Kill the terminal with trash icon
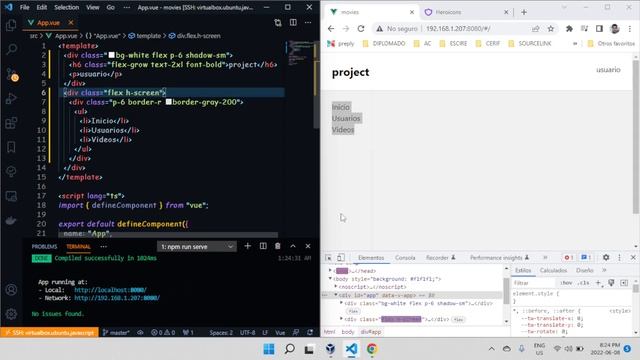 pyautogui.click(x=278, y=246)
